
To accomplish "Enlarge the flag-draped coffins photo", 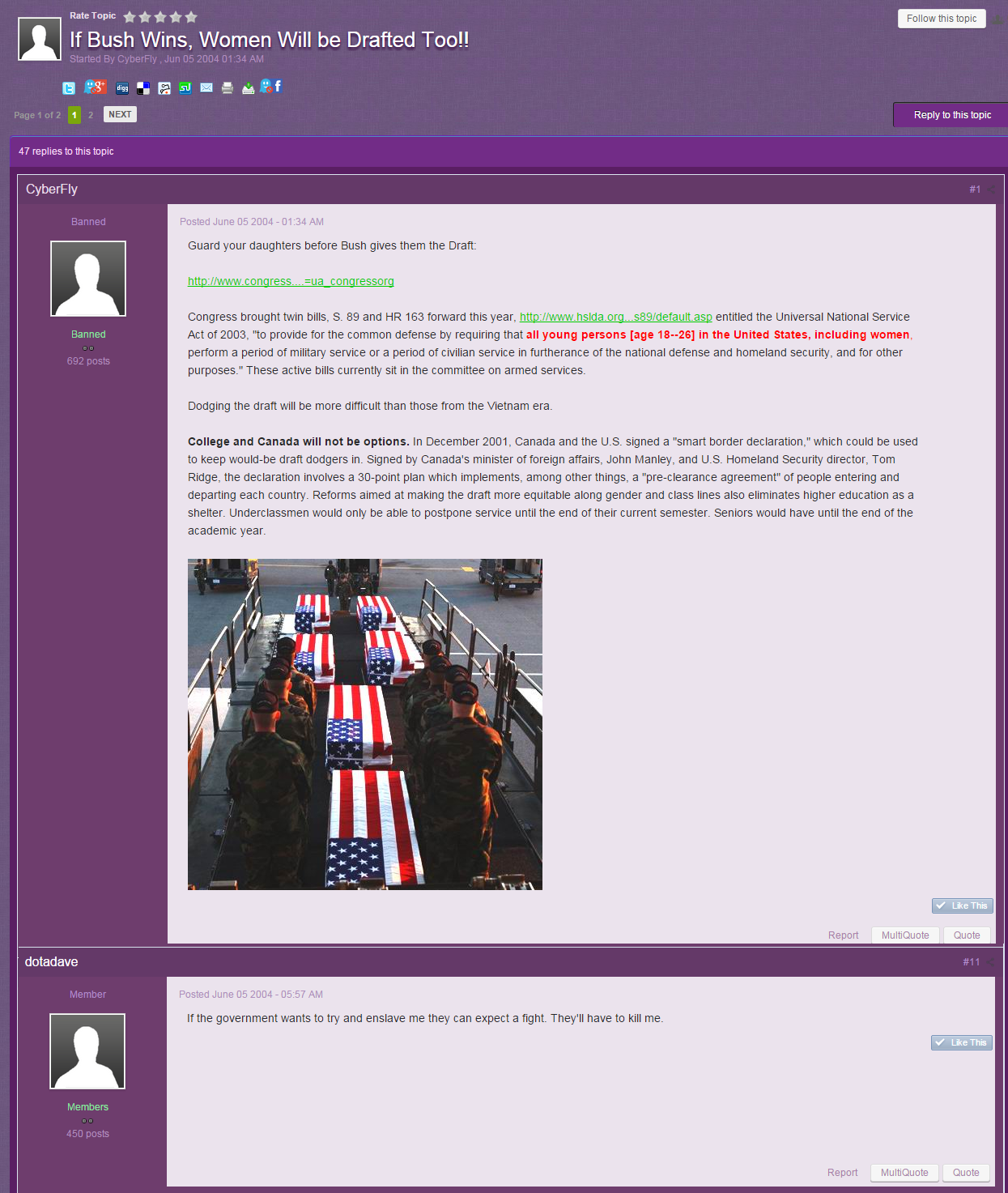I will coord(365,724).
